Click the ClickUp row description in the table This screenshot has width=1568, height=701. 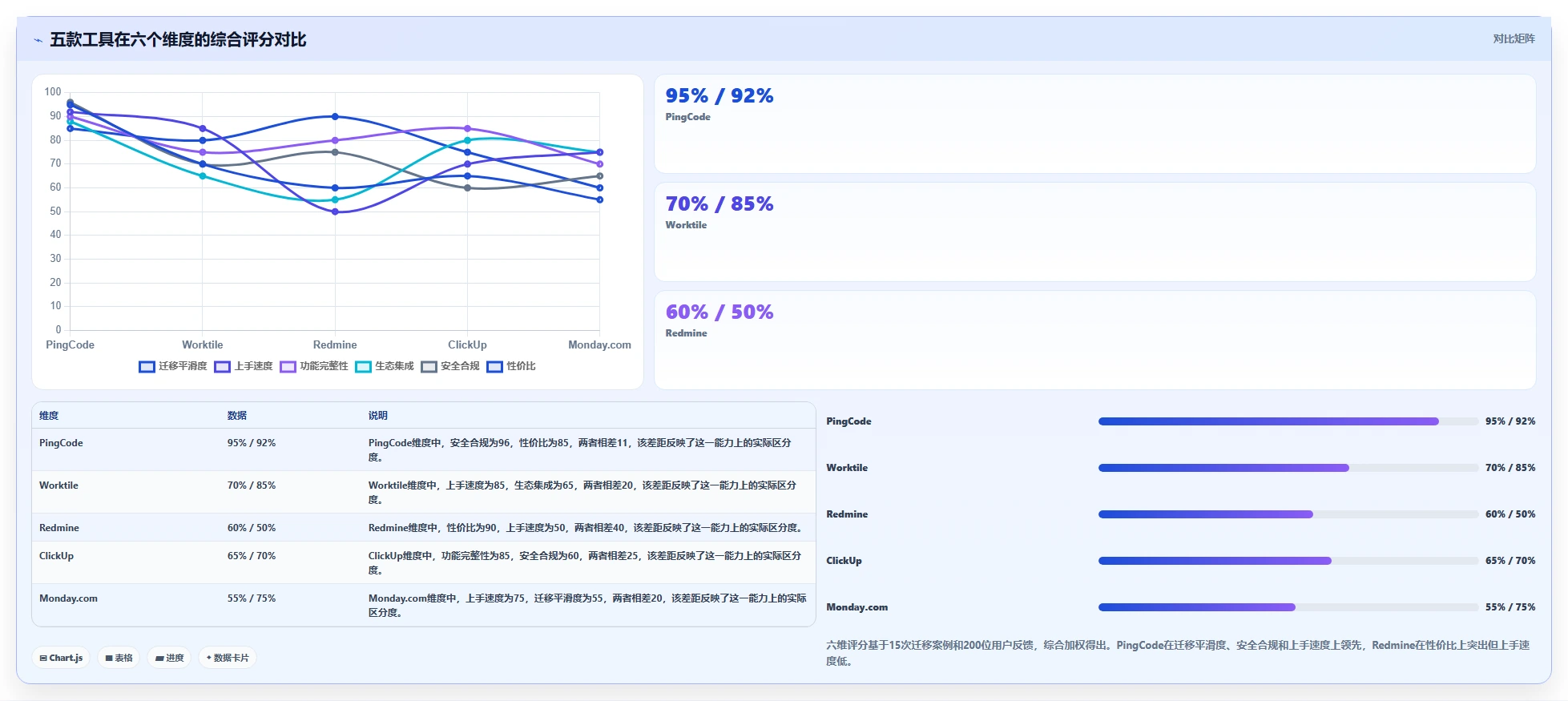point(585,563)
